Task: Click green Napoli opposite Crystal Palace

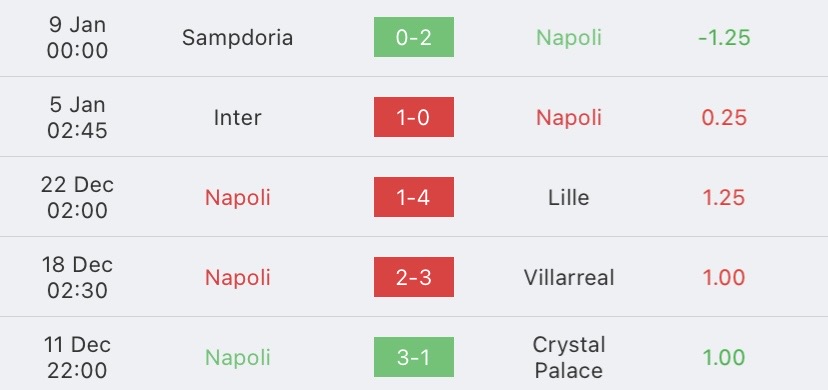Action: pos(238,358)
